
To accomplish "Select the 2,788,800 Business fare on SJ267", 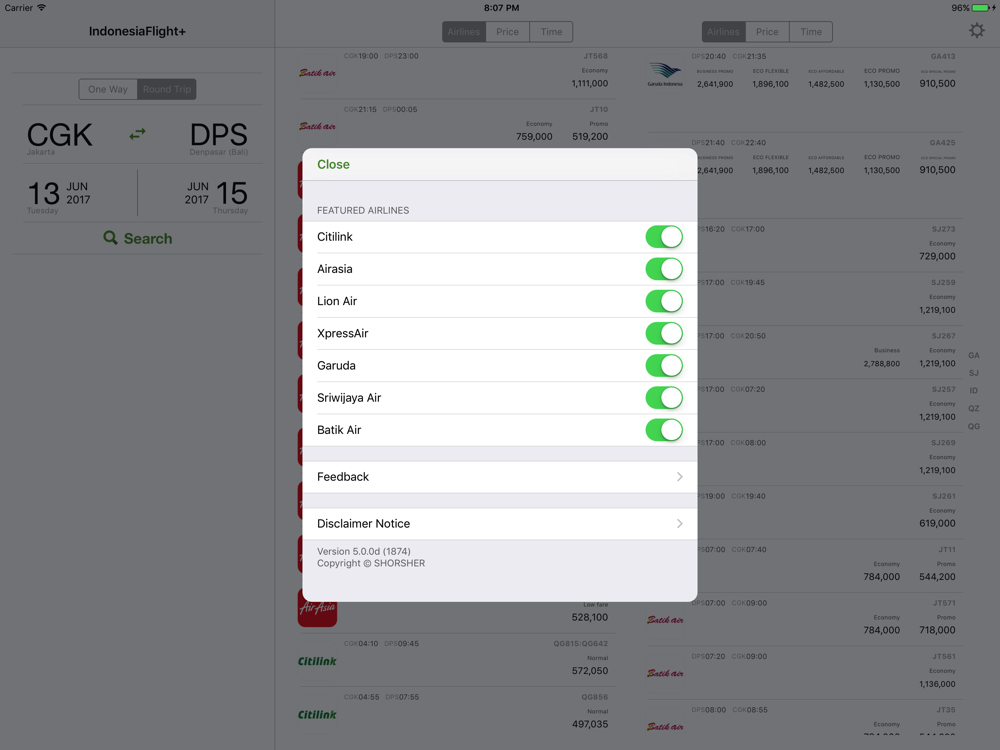I will coord(882,364).
